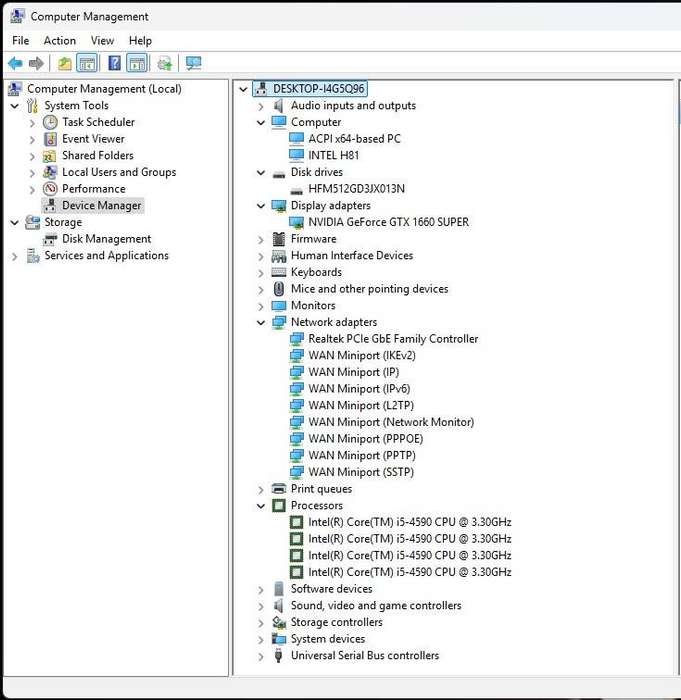Open the Help menu

click(140, 41)
